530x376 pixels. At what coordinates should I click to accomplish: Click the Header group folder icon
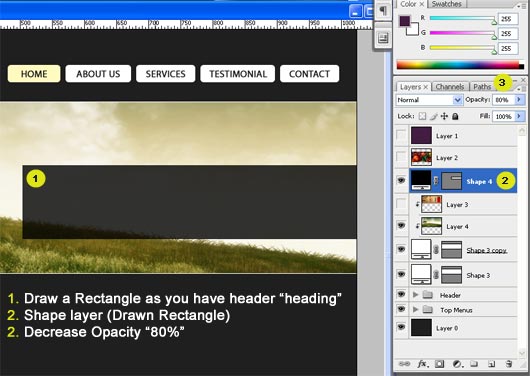pyautogui.click(x=428, y=295)
